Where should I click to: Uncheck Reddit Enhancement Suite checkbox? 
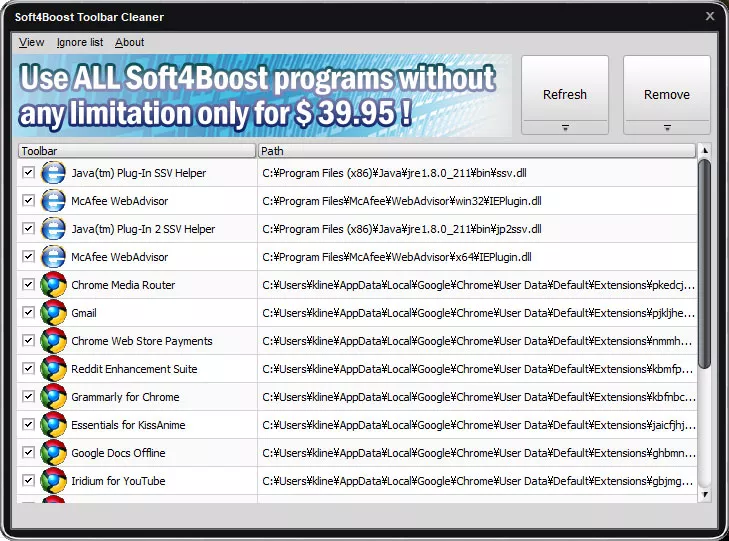click(x=28, y=368)
